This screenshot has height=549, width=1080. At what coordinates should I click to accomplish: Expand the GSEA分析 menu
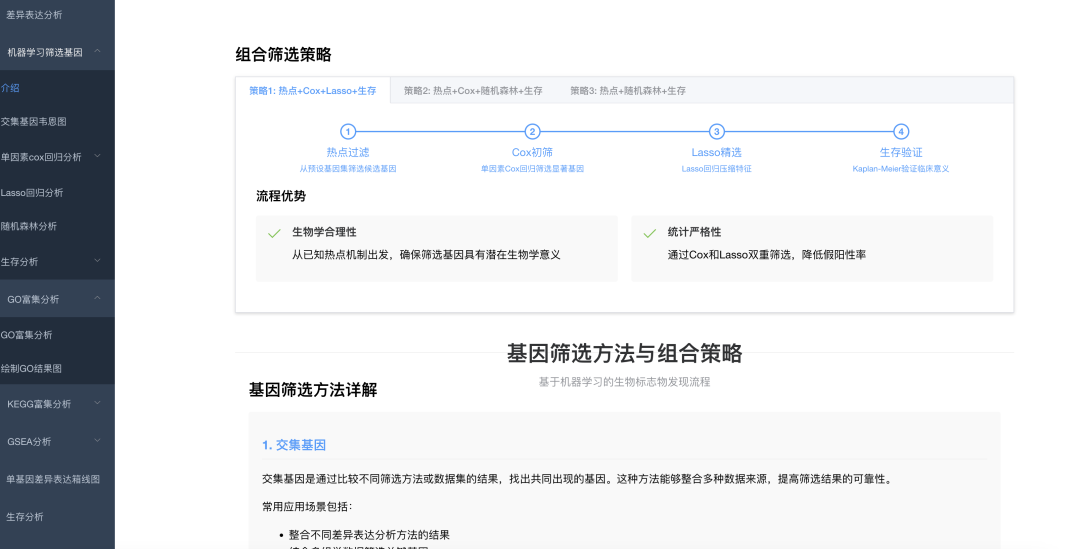97,441
